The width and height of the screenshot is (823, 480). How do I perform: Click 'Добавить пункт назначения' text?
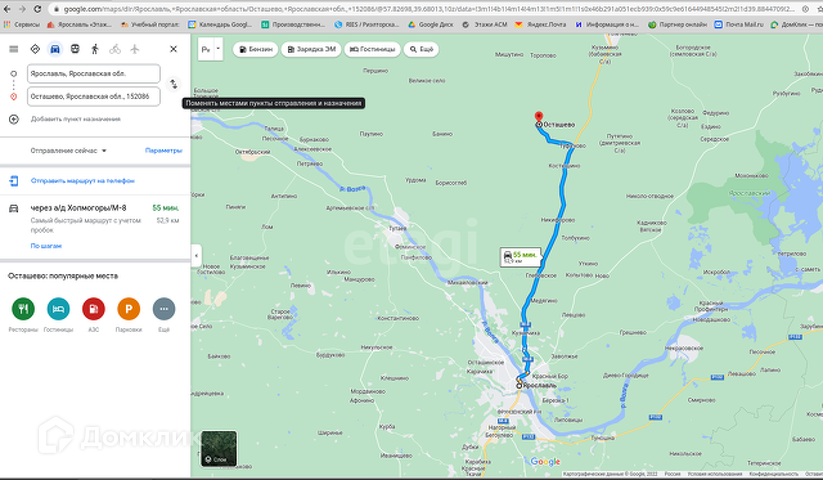pos(76,119)
